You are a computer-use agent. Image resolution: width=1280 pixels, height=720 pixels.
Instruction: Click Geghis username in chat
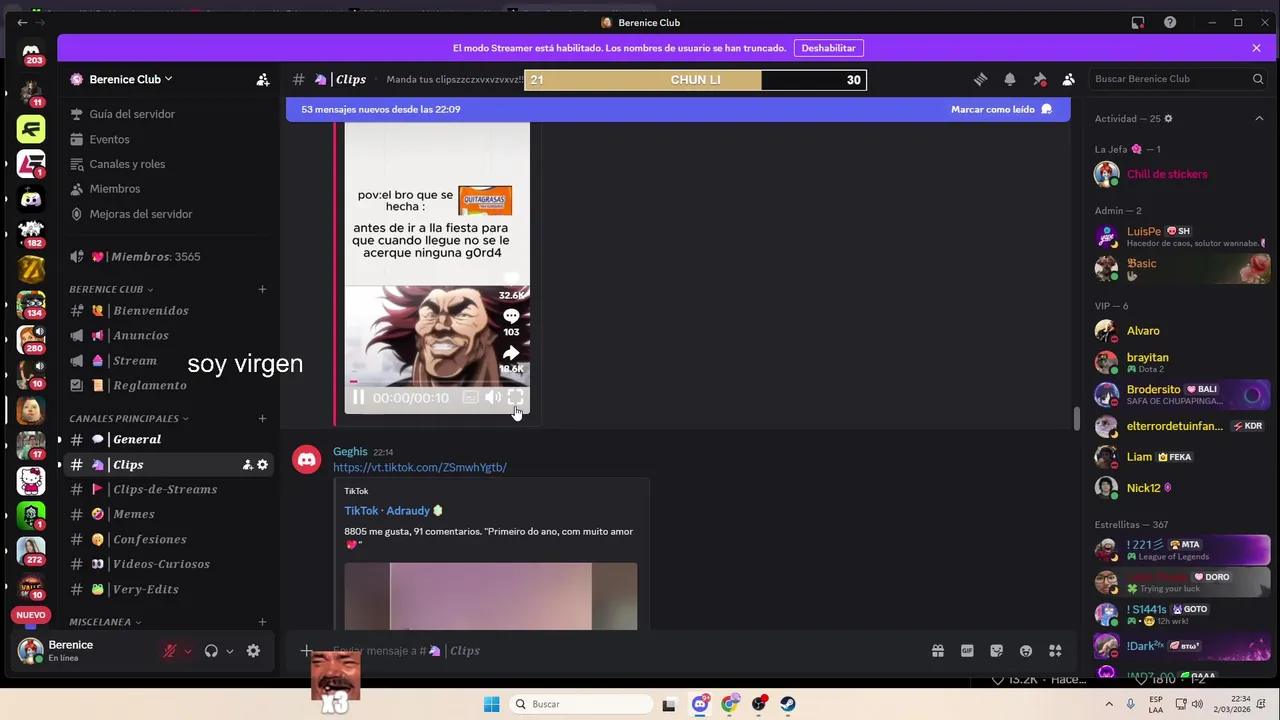coord(350,452)
